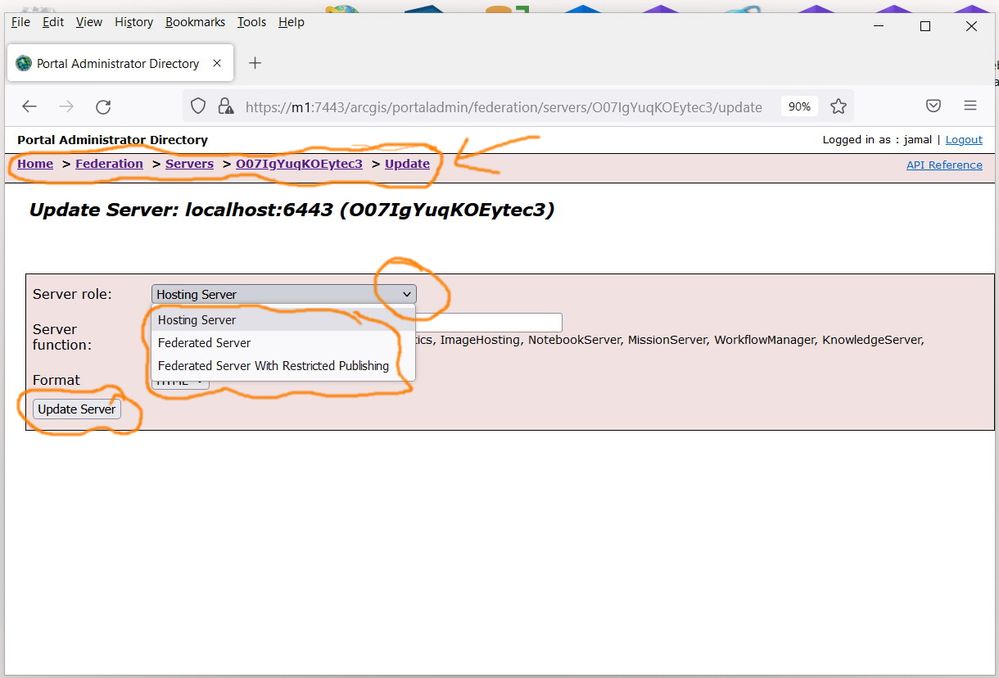Click the 90% zoom level indicator
This screenshot has height=678, width=999.
click(799, 106)
